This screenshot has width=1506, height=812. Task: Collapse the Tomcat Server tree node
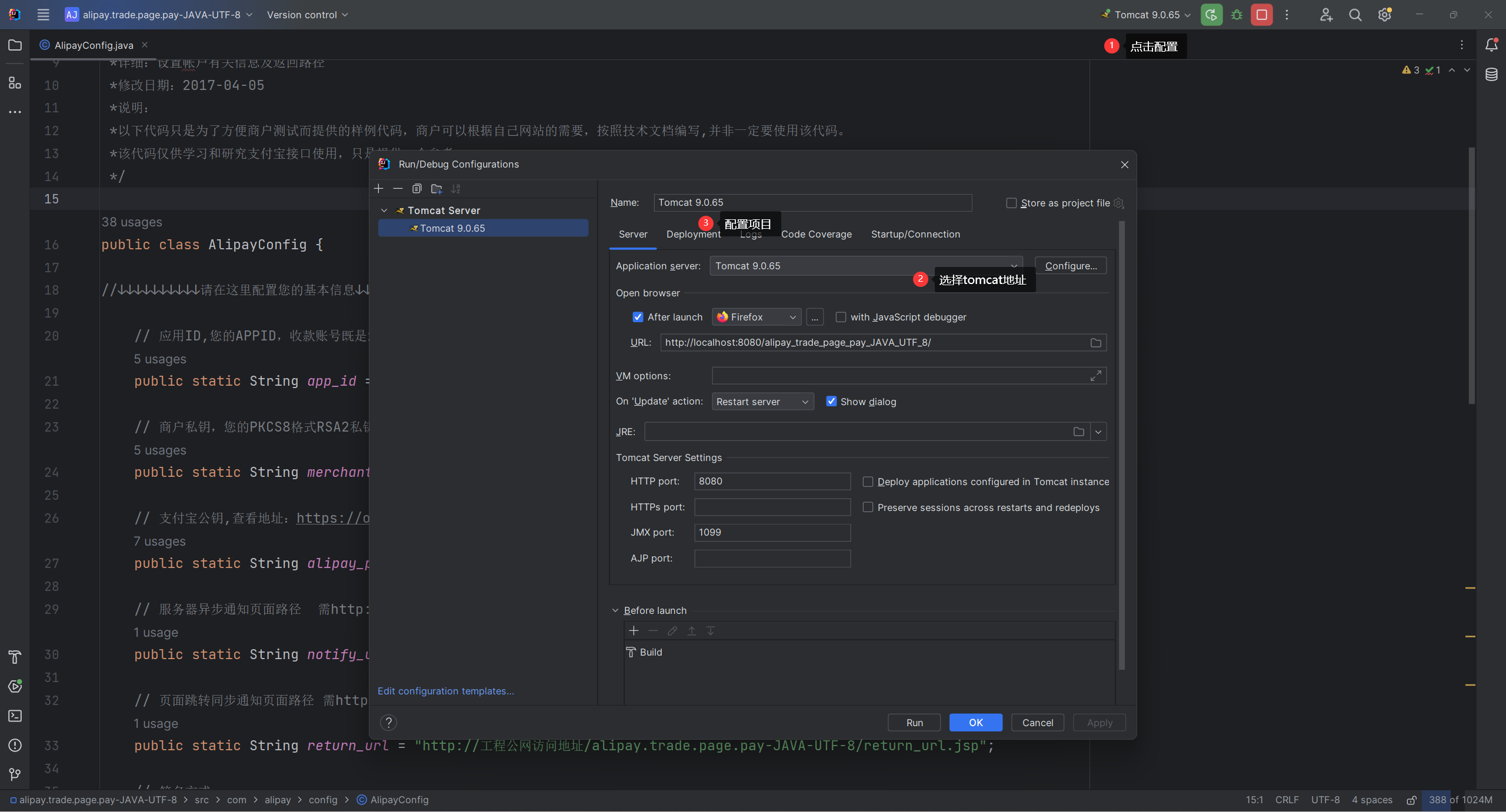tap(384, 210)
